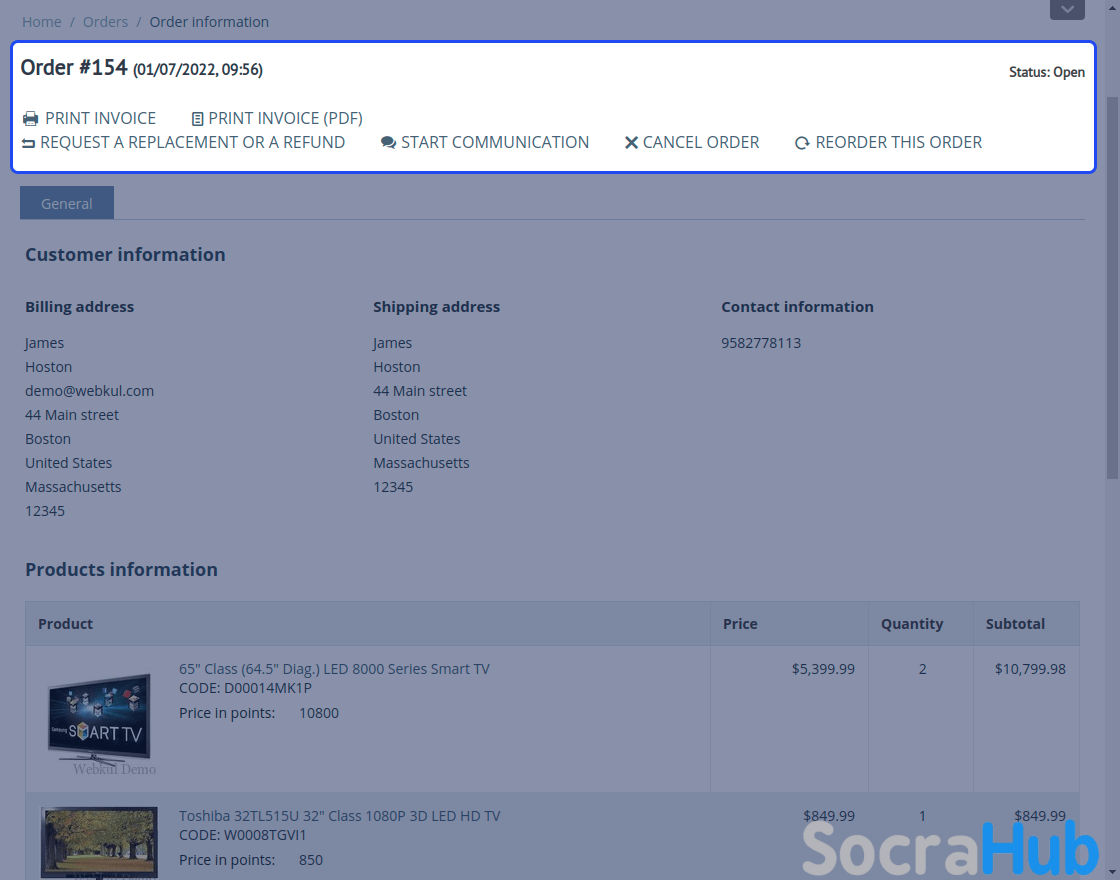Click the printer icon beside Print Invoice
The height and width of the screenshot is (880, 1120).
pyautogui.click(x=30, y=119)
